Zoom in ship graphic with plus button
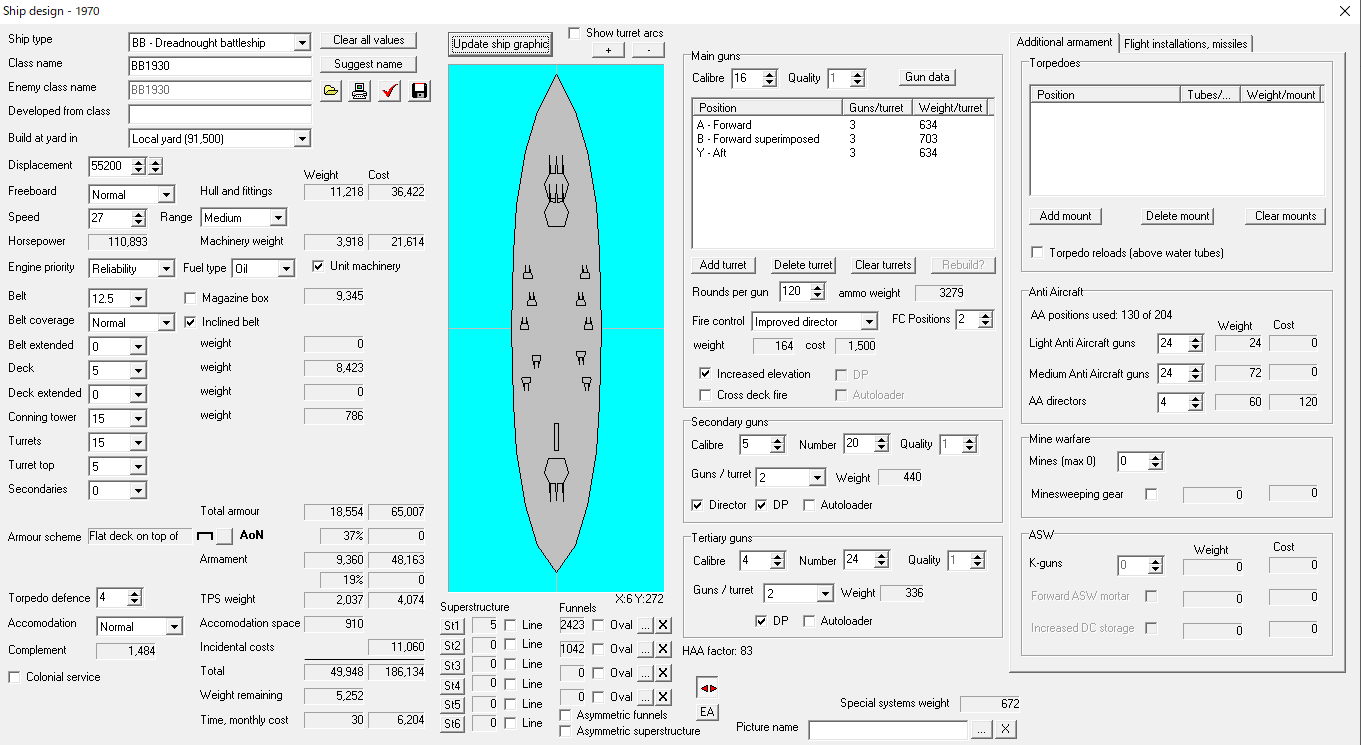The width and height of the screenshot is (1361, 745). (608, 50)
